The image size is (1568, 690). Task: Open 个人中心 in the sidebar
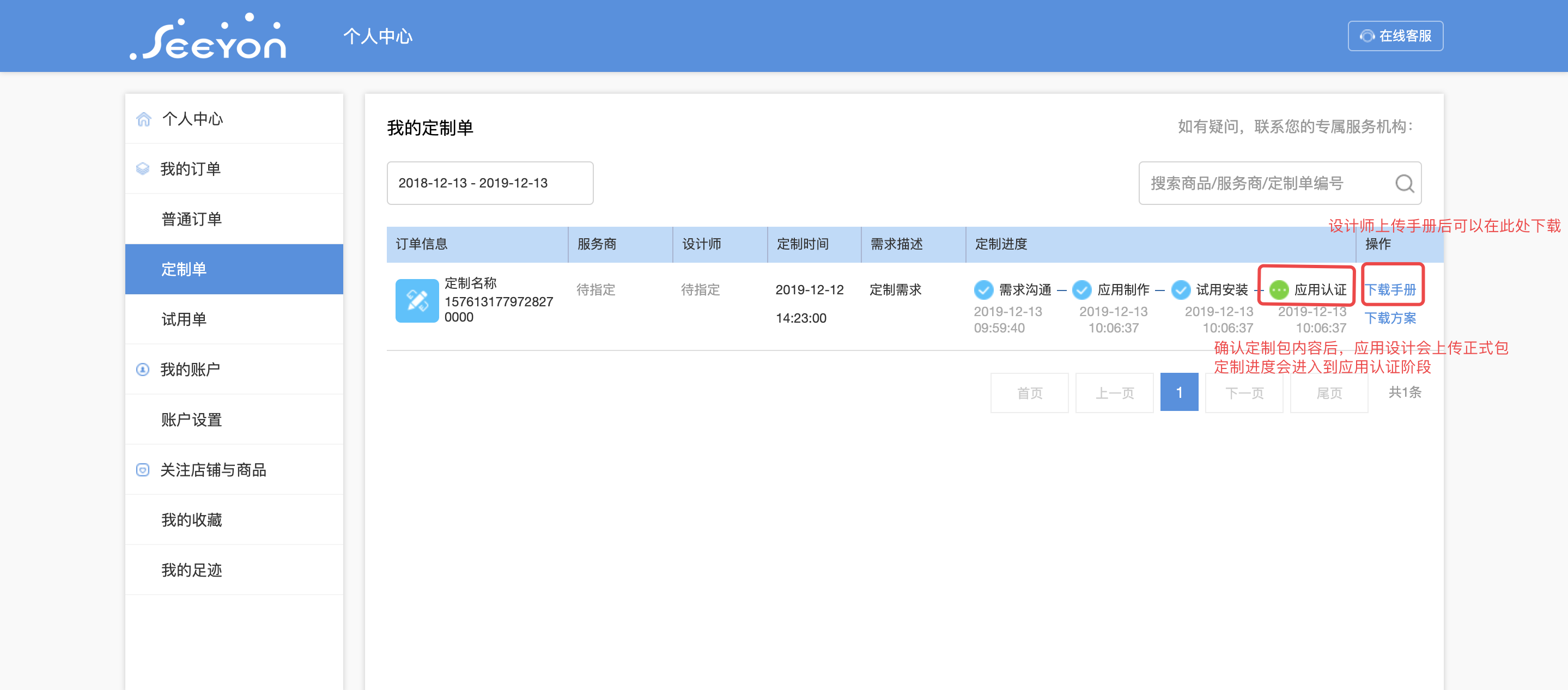click(234, 119)
